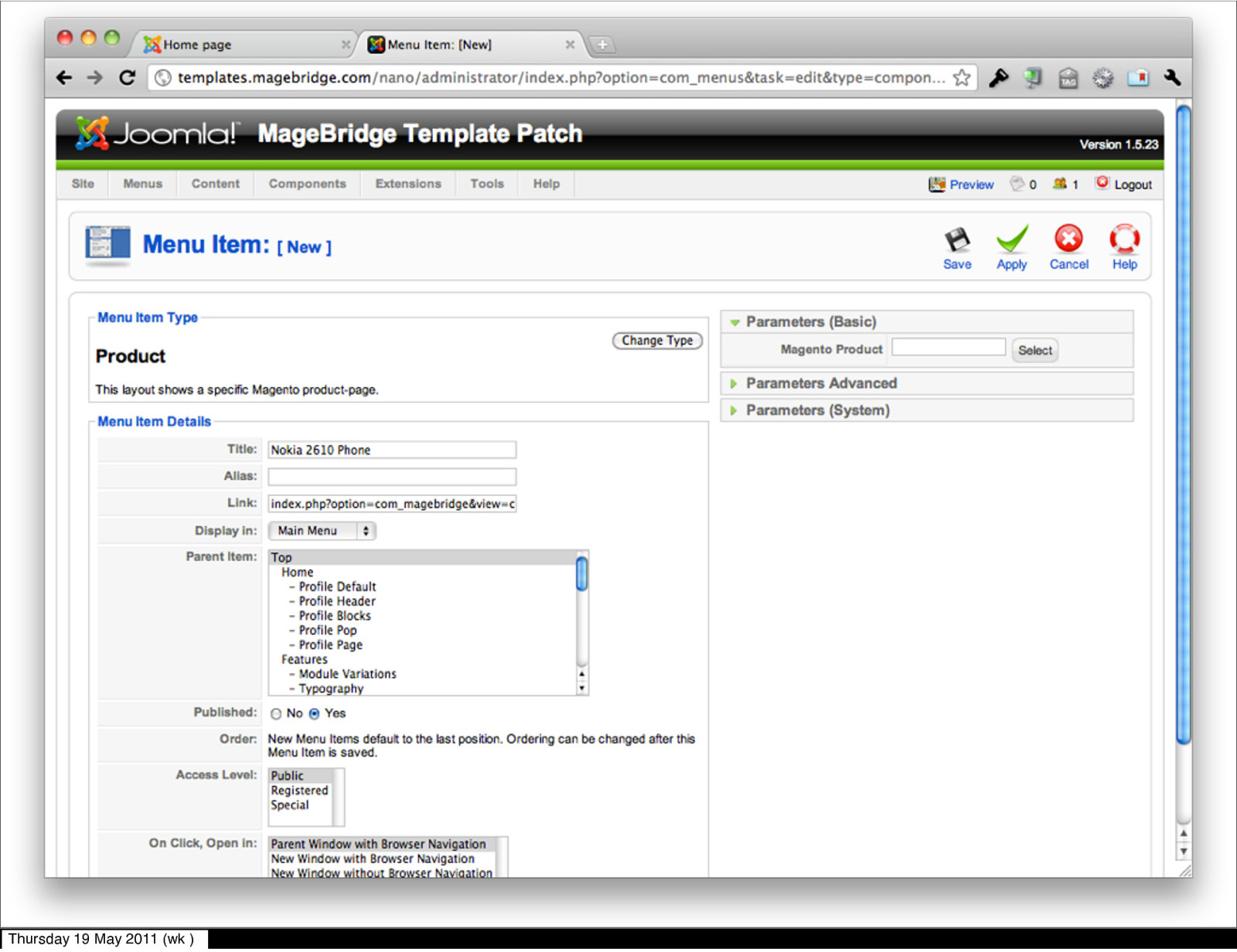Click the bookmark card extension icon

click(x=1138, y=78)
